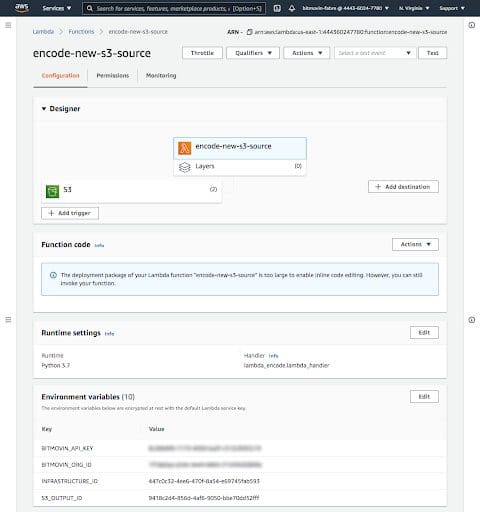Open the upper-right info panel icon
Viewport: 480px width, 512px height.
472,25
